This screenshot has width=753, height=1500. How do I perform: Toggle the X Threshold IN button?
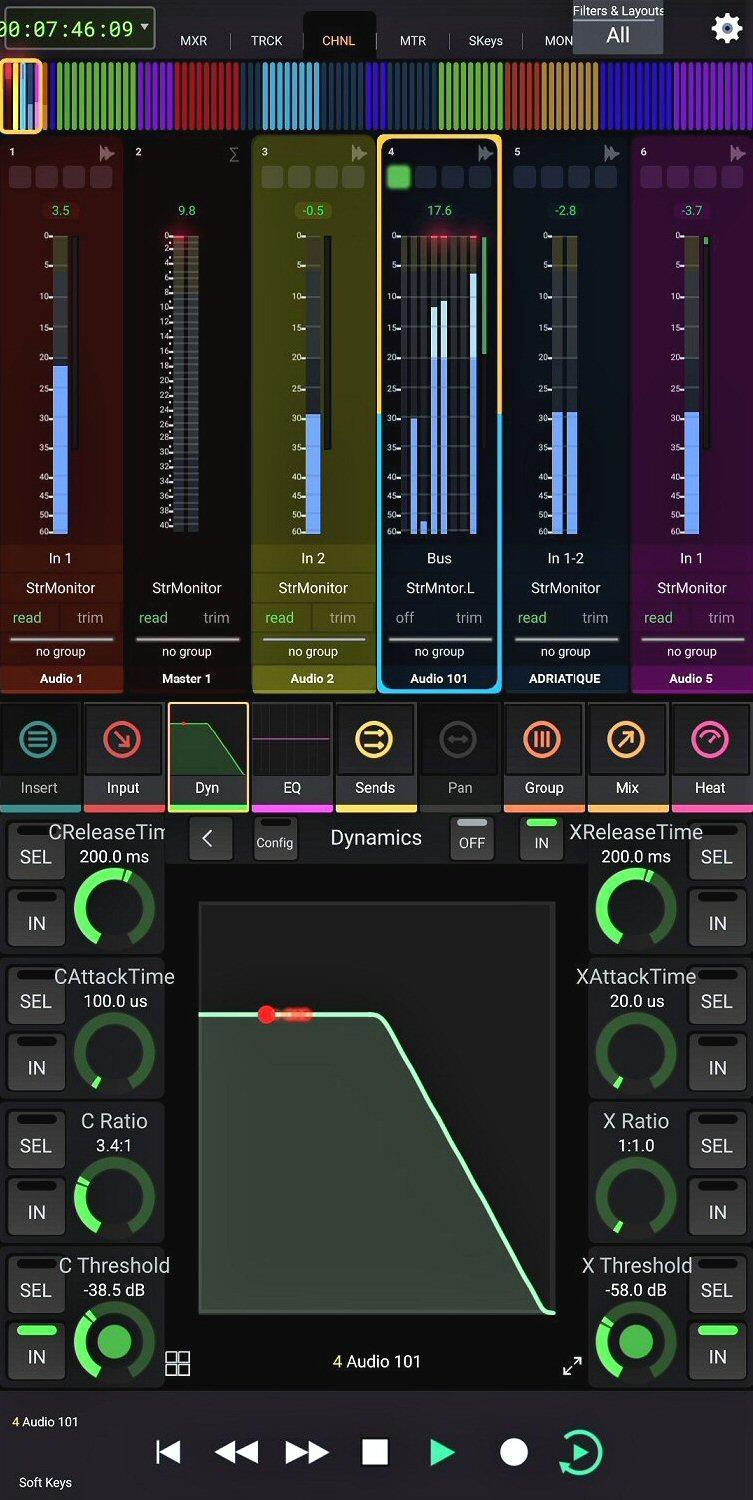point(717,1348)
